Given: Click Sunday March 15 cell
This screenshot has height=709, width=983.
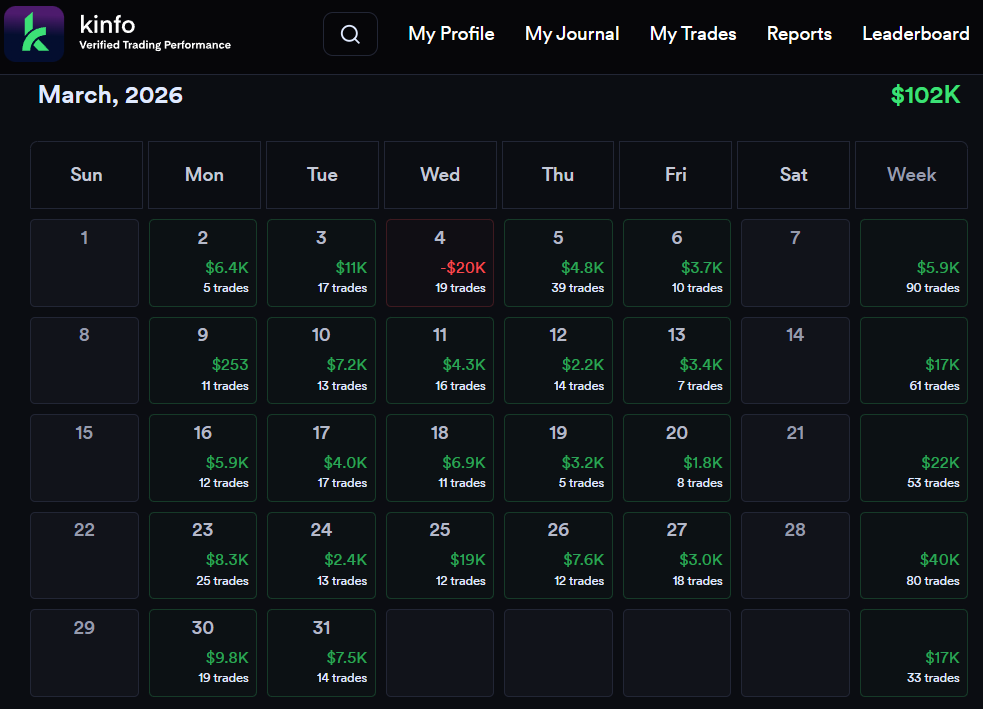Looking at the screenshot, I should pos(85,458).
